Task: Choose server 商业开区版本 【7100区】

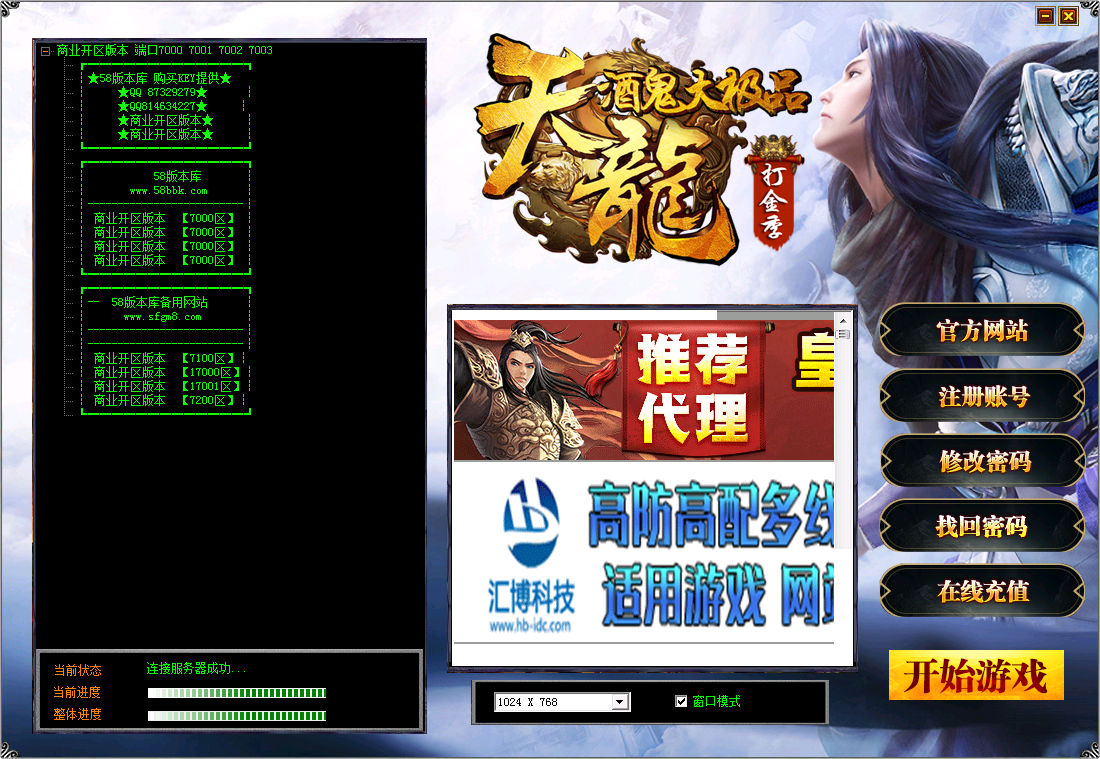Action: point(164,358)
